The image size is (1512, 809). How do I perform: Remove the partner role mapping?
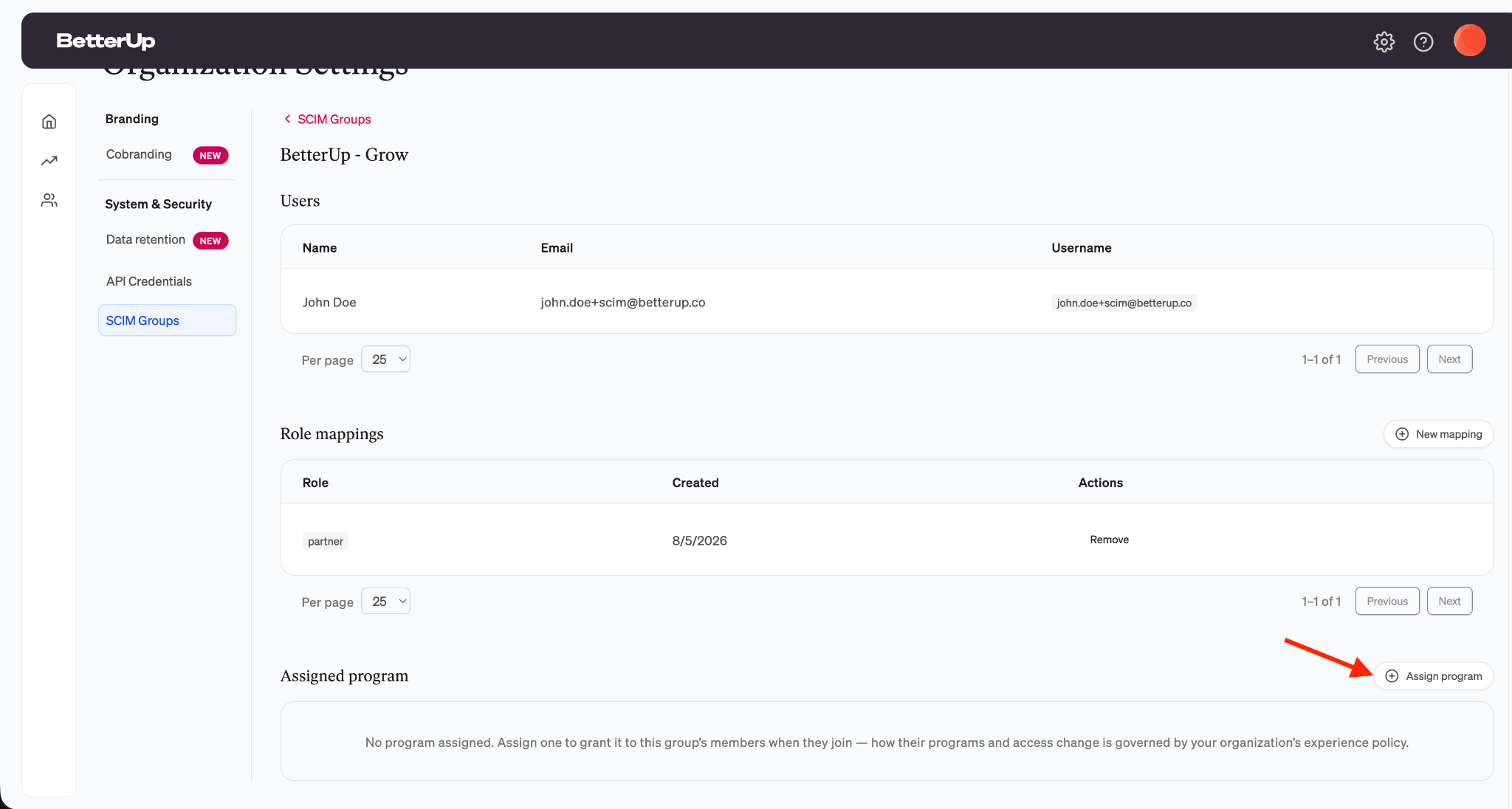[1109, 540]
